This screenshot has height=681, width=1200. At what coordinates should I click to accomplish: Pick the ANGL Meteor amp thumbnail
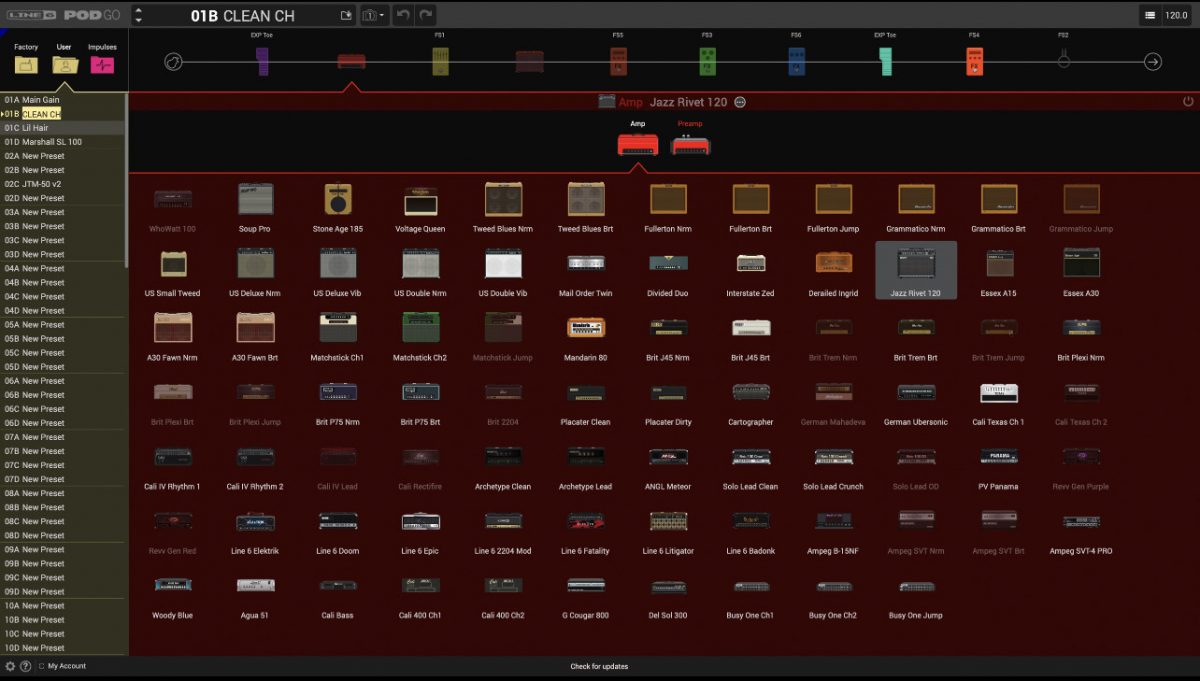click(x=668, y=456)
